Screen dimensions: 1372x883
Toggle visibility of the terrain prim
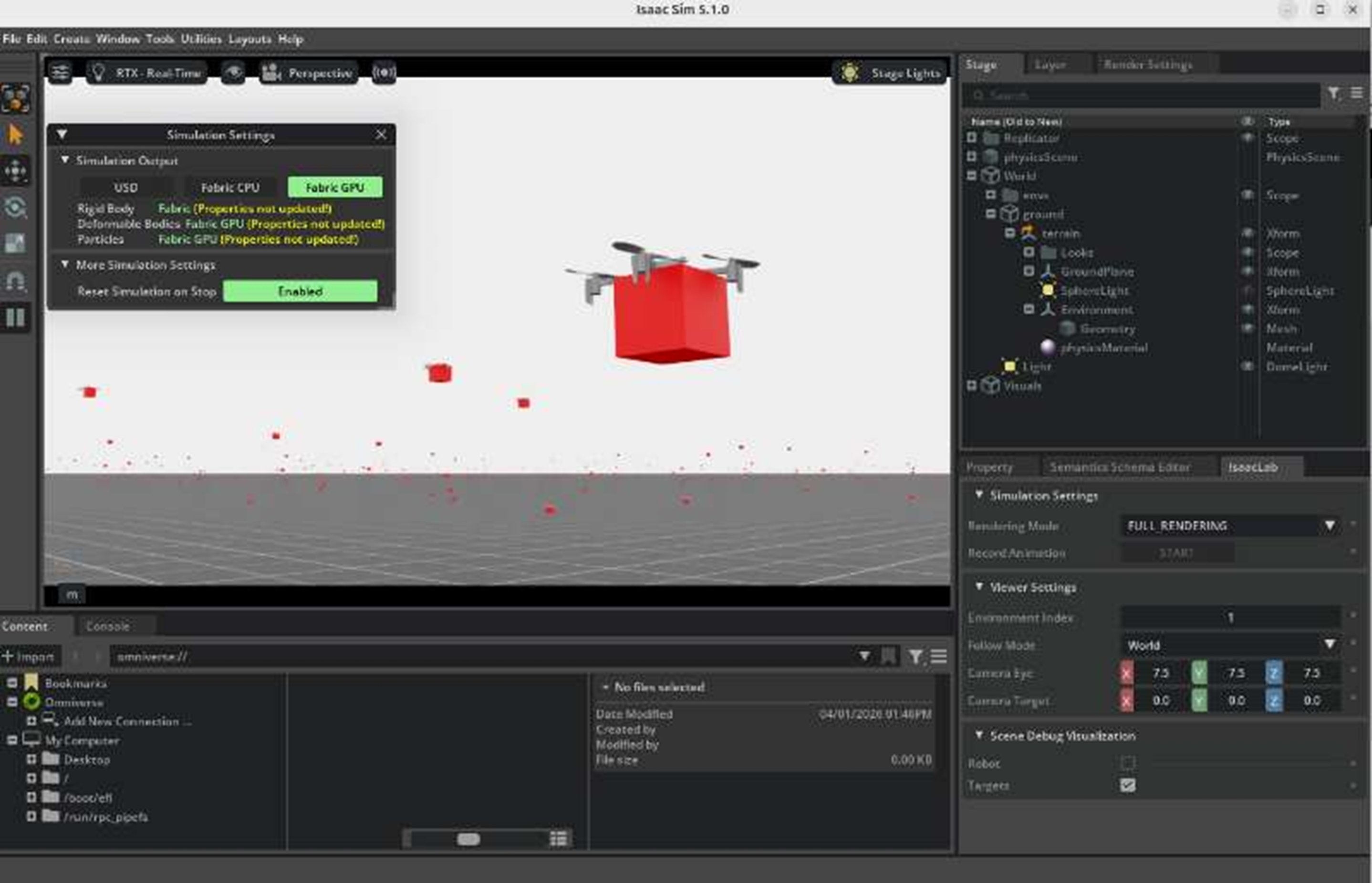1247,233
